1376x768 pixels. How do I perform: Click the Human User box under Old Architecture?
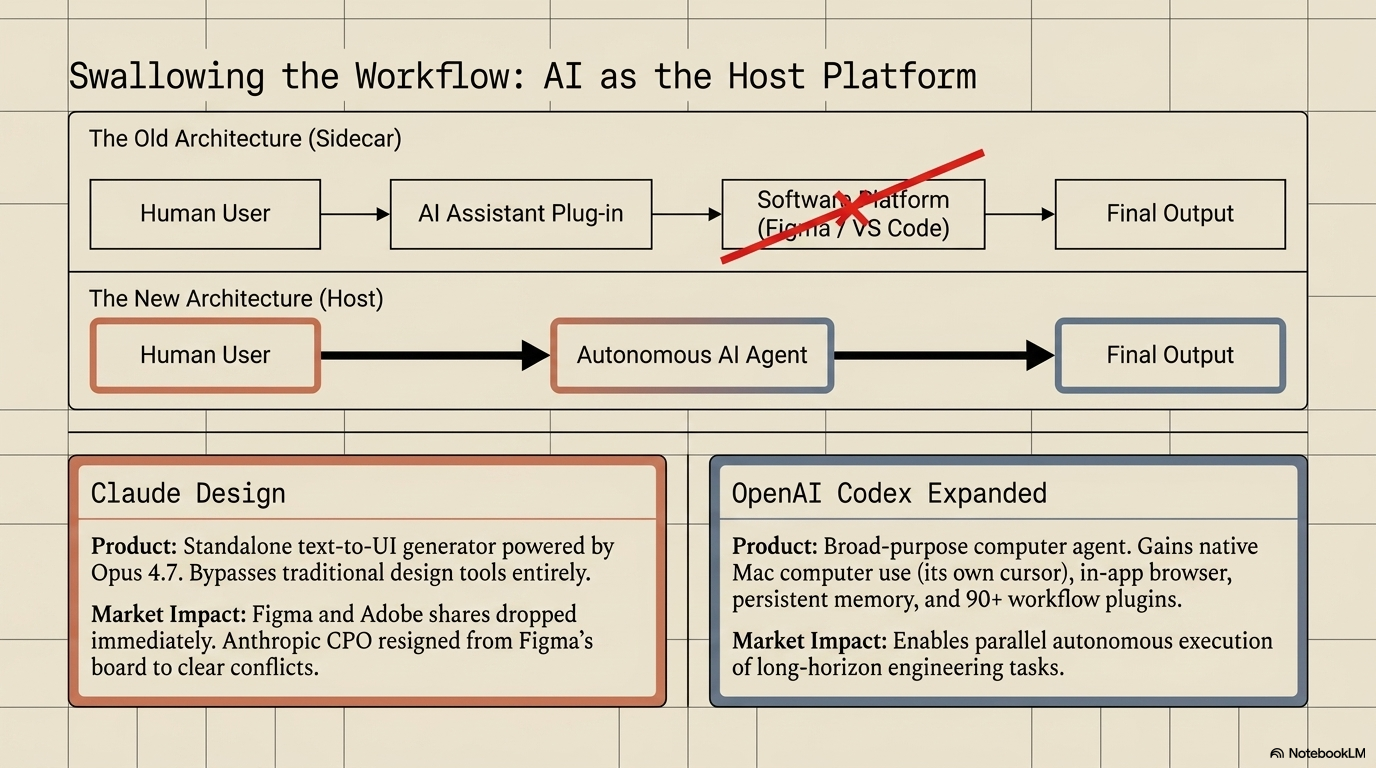205,214
